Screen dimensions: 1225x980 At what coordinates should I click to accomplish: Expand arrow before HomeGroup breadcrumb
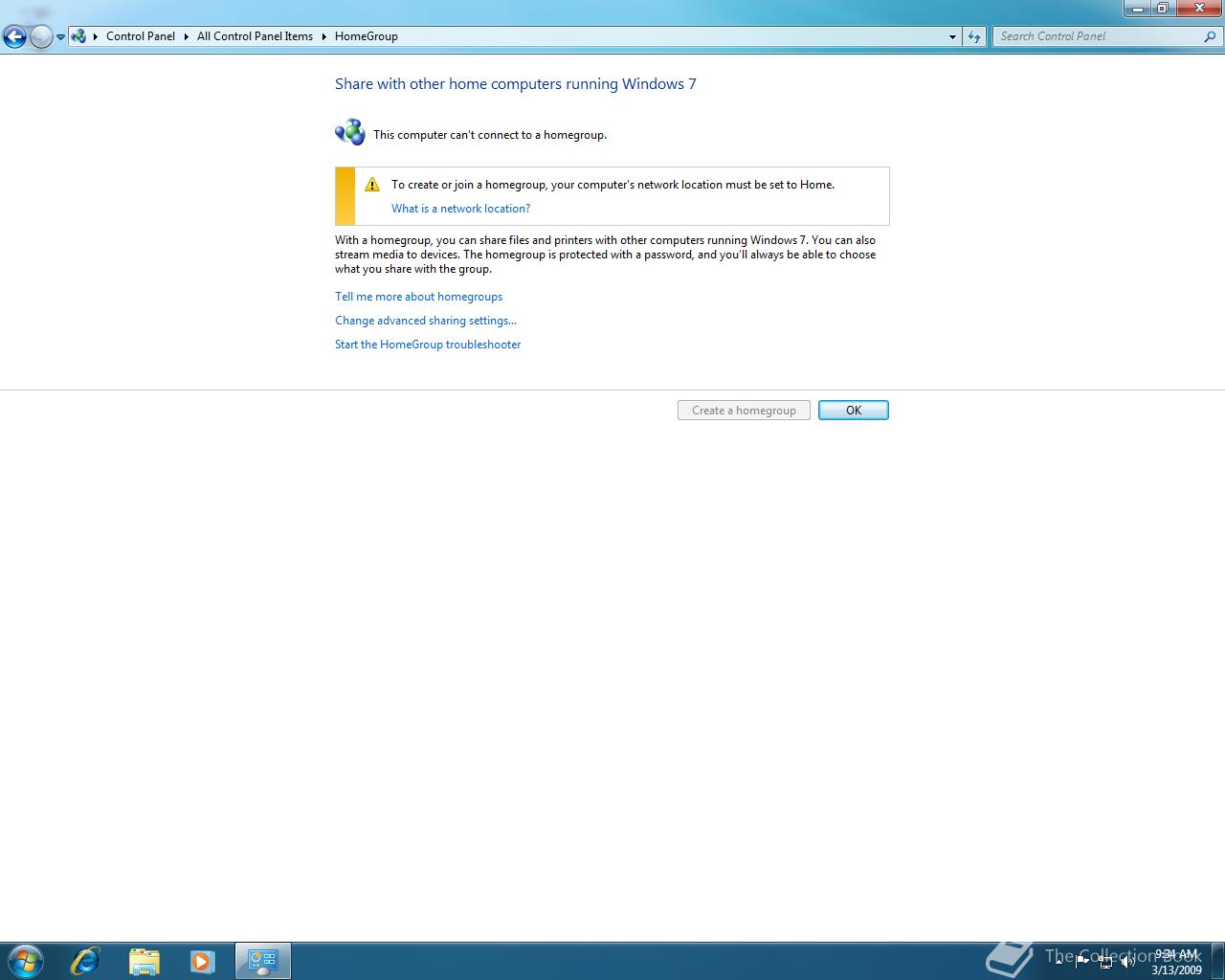click(x=324, y=36)
